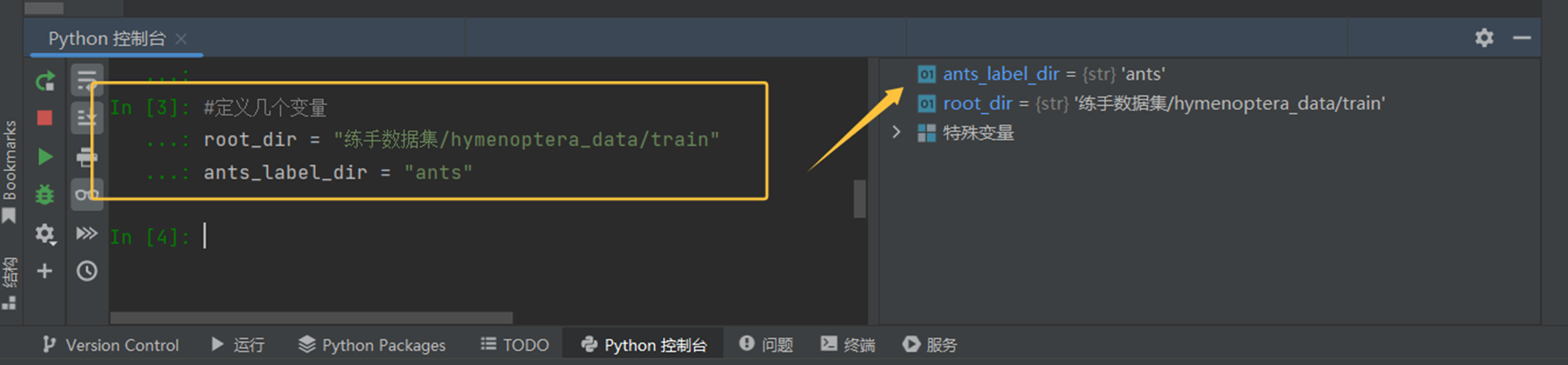Viewport: 1568px width, 365px height.
Task: Toggle the show variables glasses icon
Action: [86, 194]
